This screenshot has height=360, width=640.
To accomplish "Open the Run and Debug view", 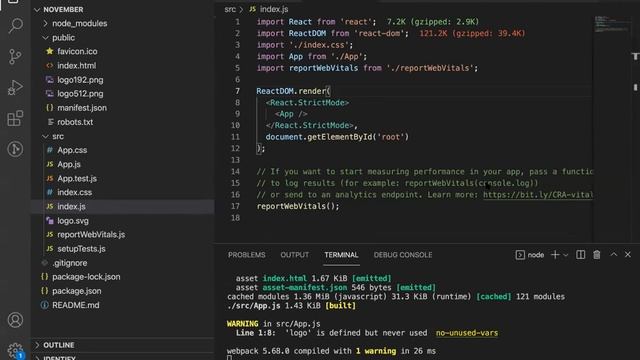I will pyautogui.click(x=15, y=87).
